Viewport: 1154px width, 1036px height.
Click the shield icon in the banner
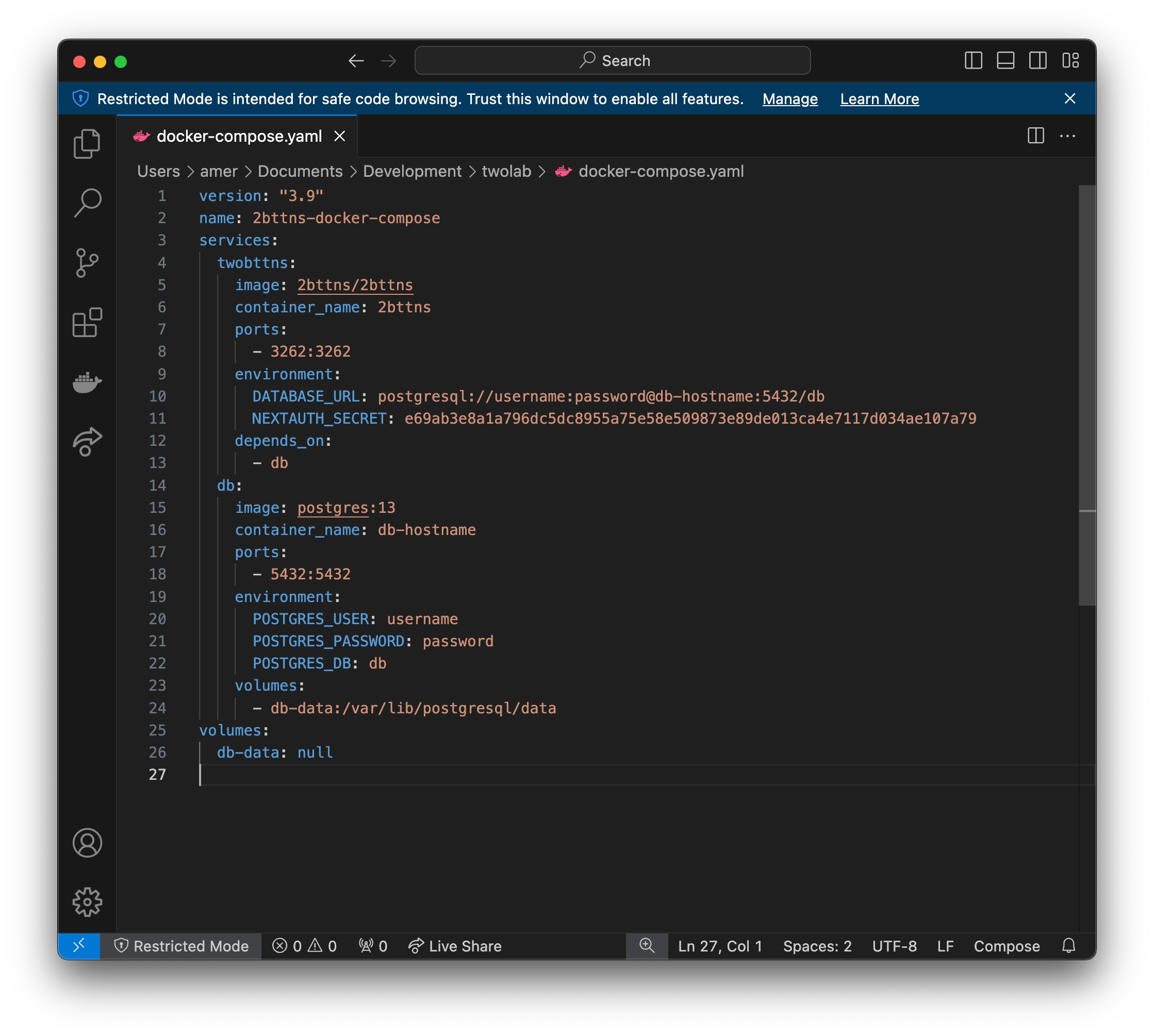click(81, 98)
